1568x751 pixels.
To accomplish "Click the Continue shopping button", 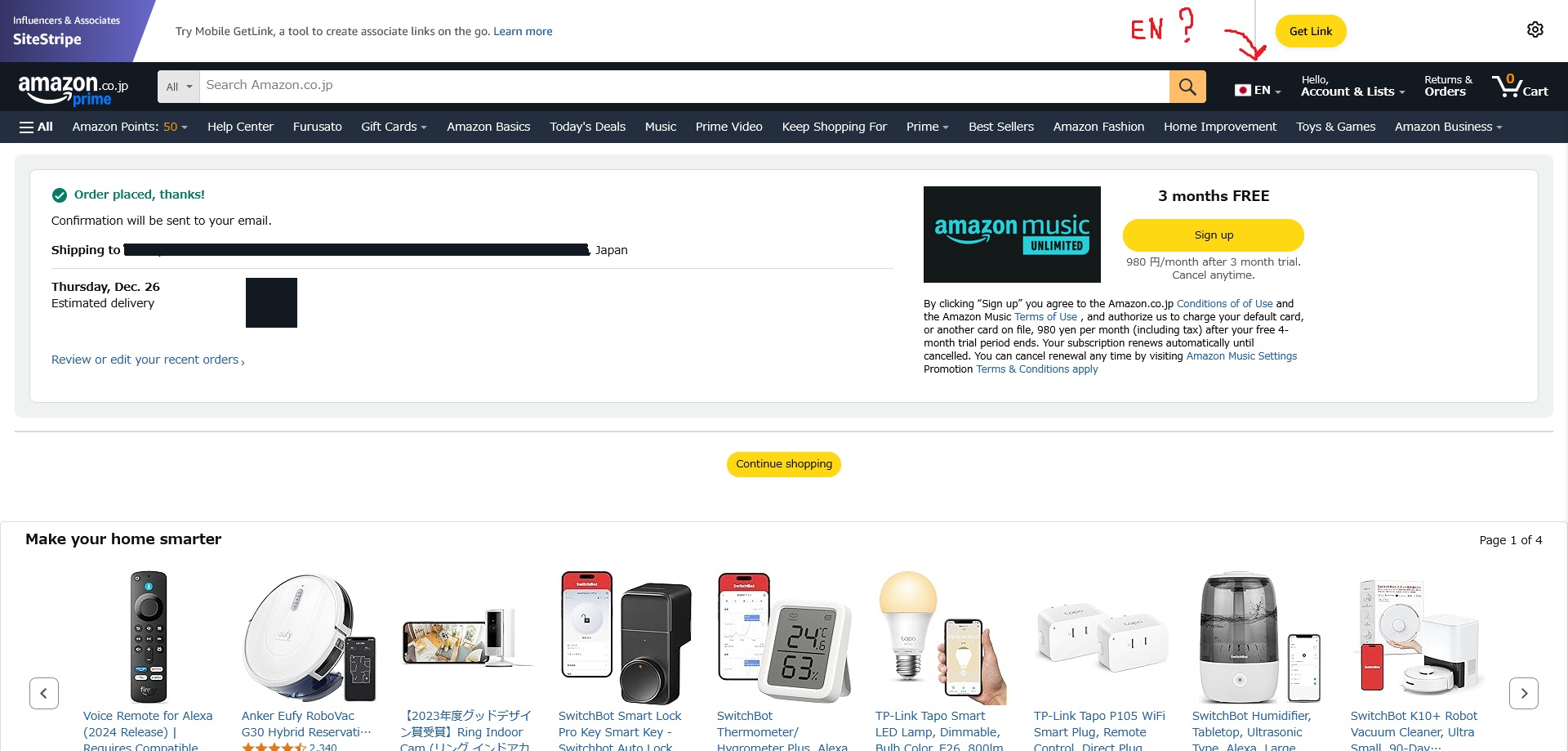I will [784, 464].
